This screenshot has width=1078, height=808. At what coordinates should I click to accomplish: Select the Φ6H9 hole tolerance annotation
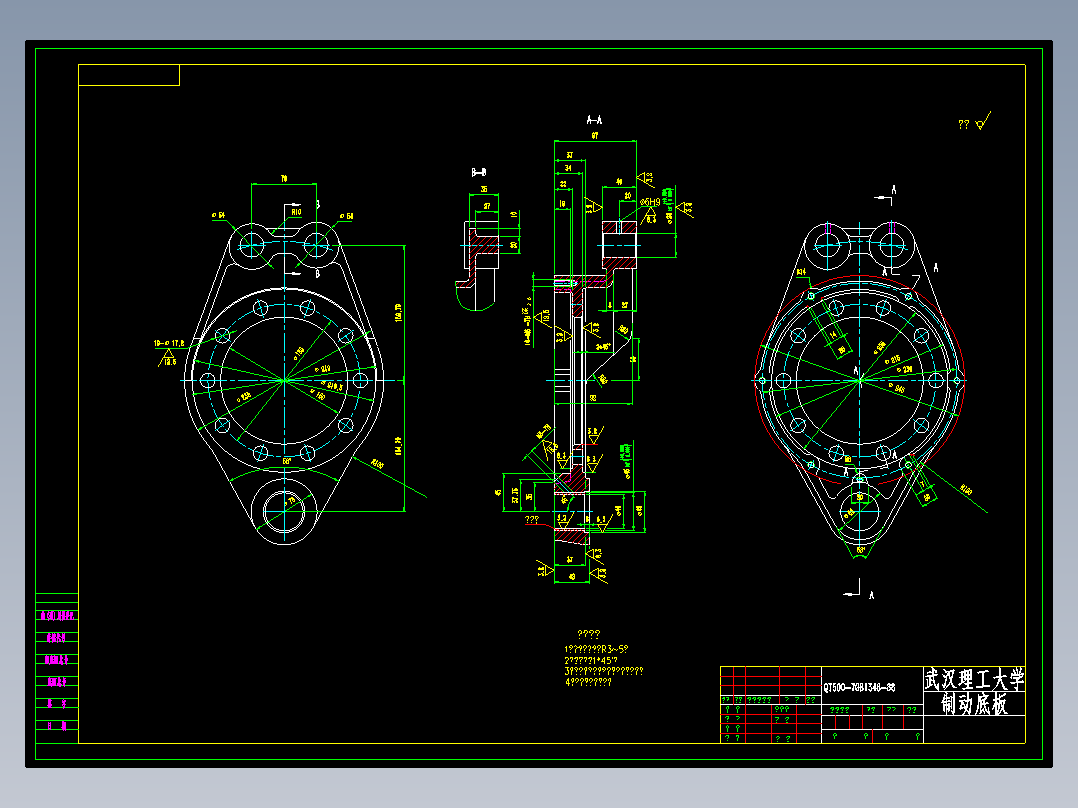pos(650,202)
